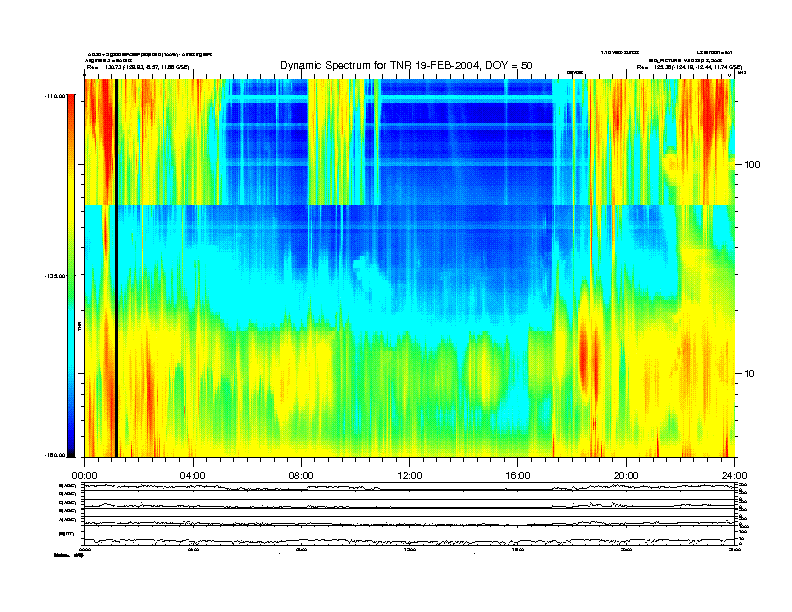The width and height of the screenshot is (792, 612).
Task: Click the top color scale value label
Action: click(54, 95)
